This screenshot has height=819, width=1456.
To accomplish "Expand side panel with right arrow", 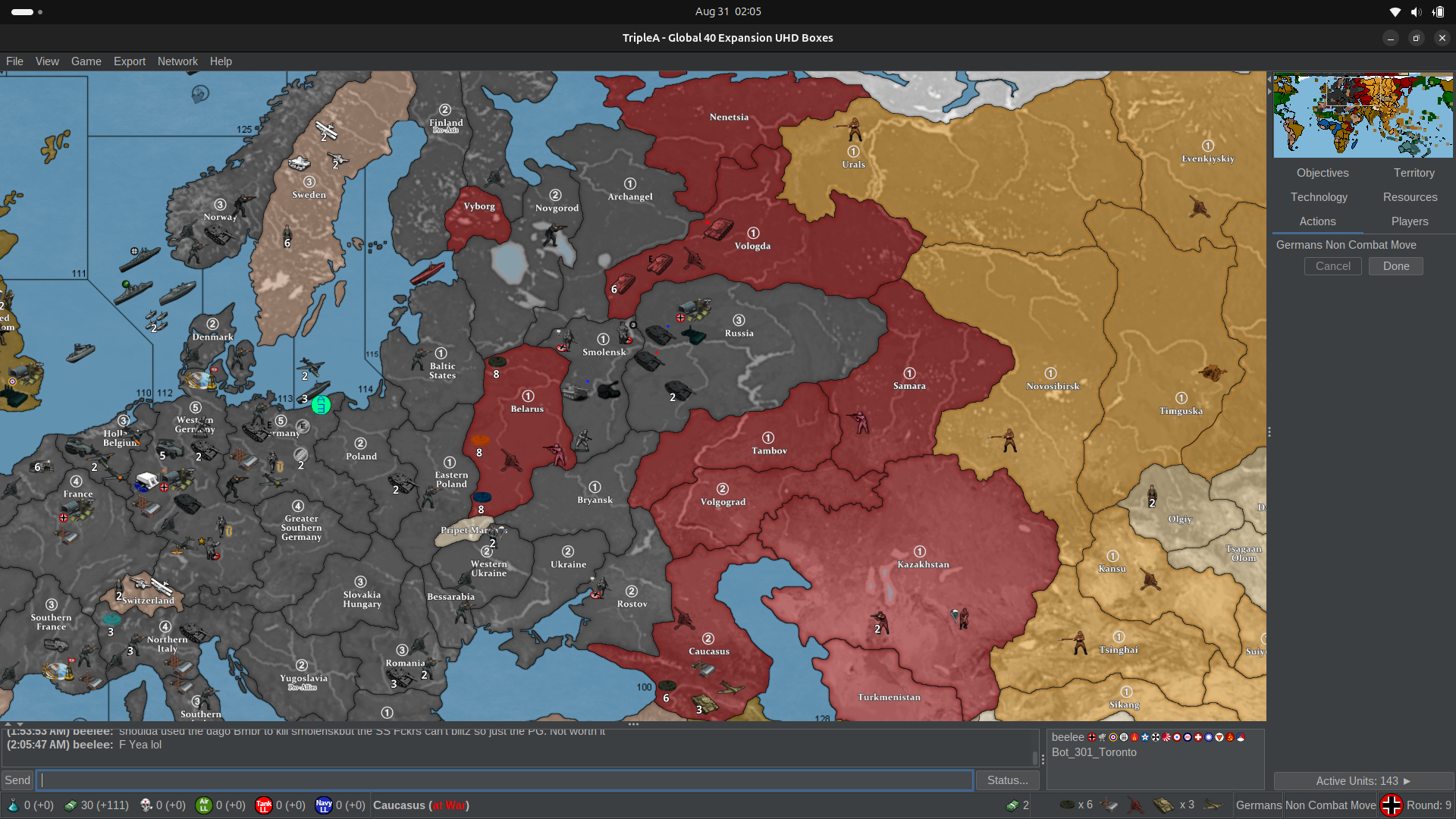I will coord(1269,91).
